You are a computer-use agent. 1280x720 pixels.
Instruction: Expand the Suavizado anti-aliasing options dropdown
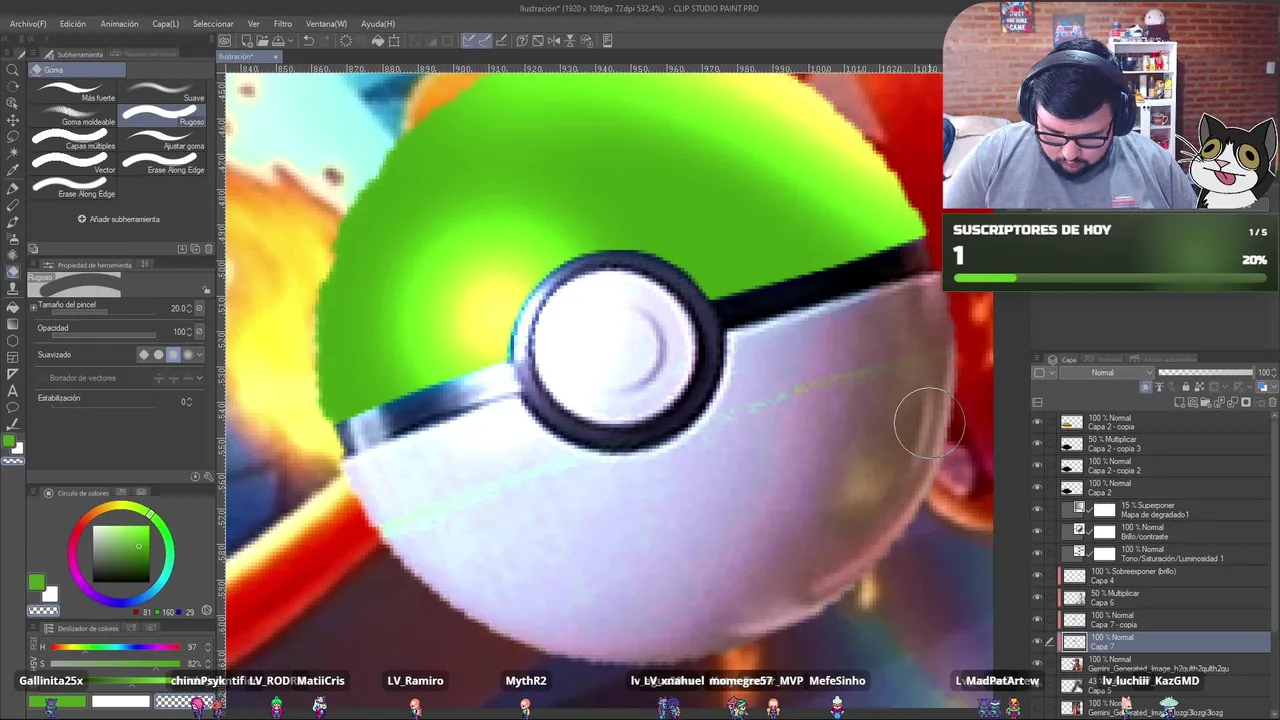click(200, 355)
